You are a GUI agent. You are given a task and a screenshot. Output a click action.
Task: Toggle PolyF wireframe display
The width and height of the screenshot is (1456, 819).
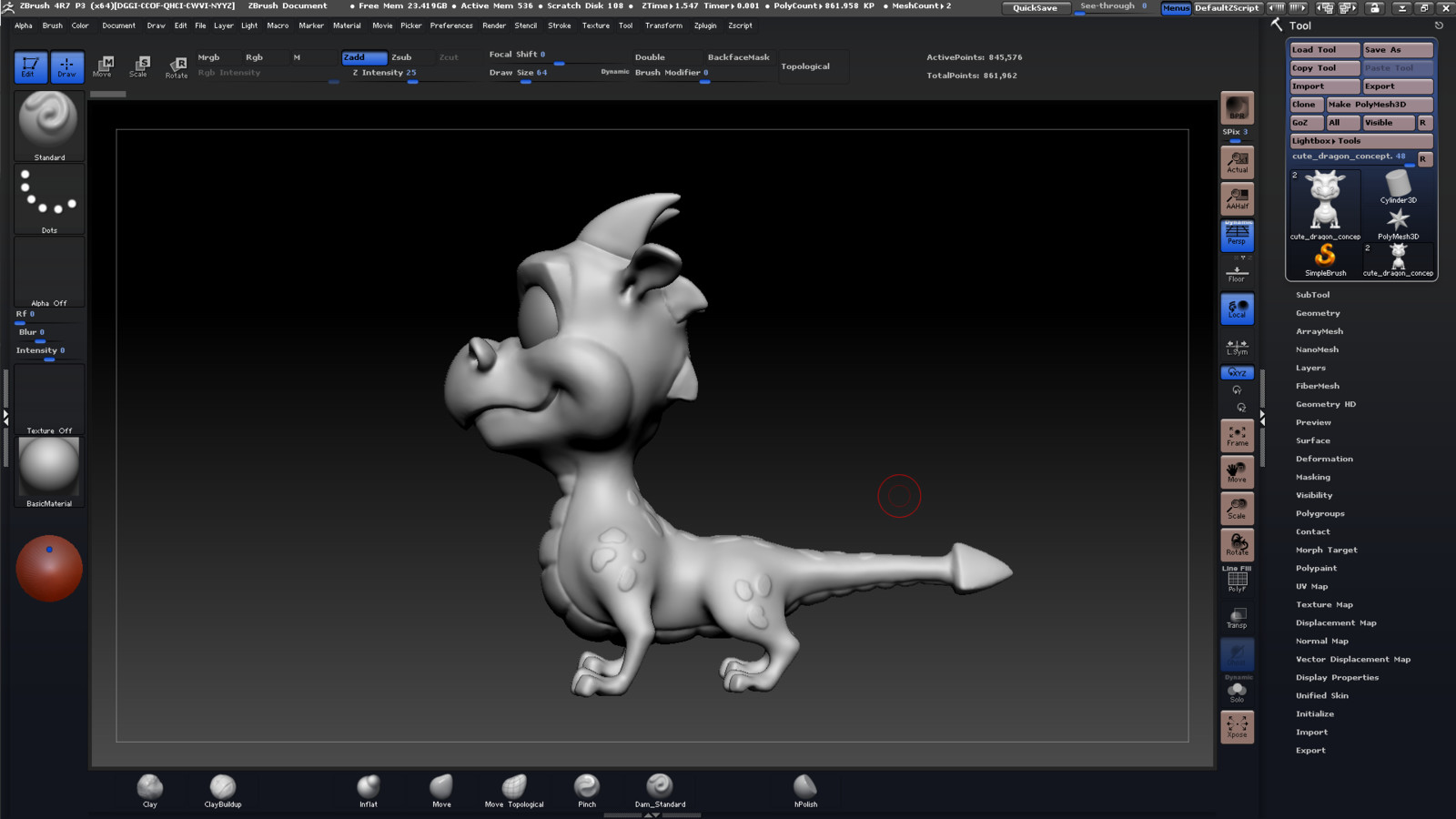coord(1237,580)
